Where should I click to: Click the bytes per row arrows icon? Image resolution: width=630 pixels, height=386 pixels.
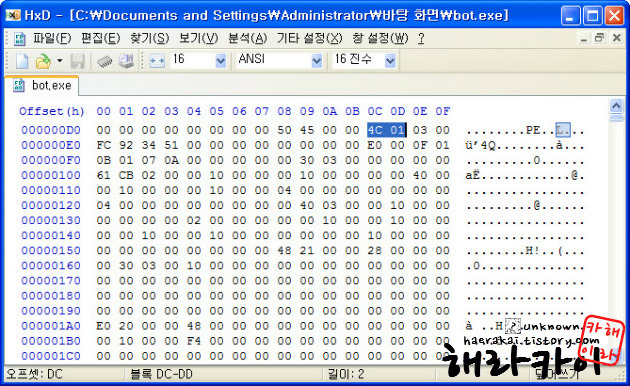point(157,61)
